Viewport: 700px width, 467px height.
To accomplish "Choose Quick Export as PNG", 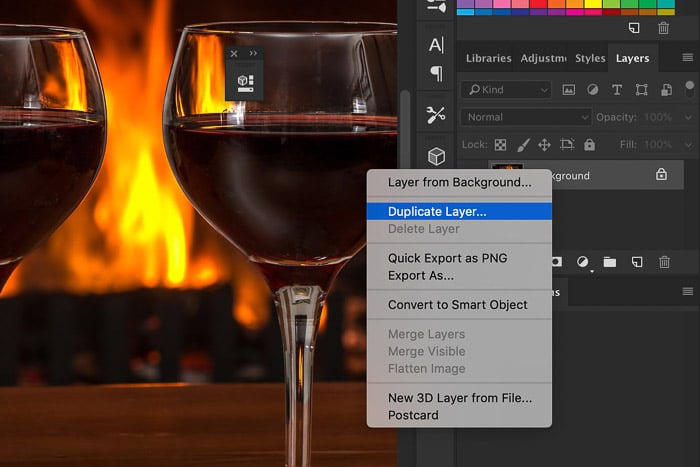I will coord(459,258).
